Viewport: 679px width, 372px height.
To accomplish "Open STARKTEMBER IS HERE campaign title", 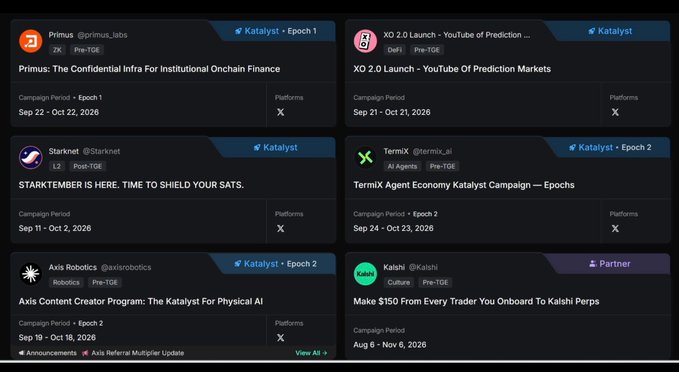I will (131, 185).
